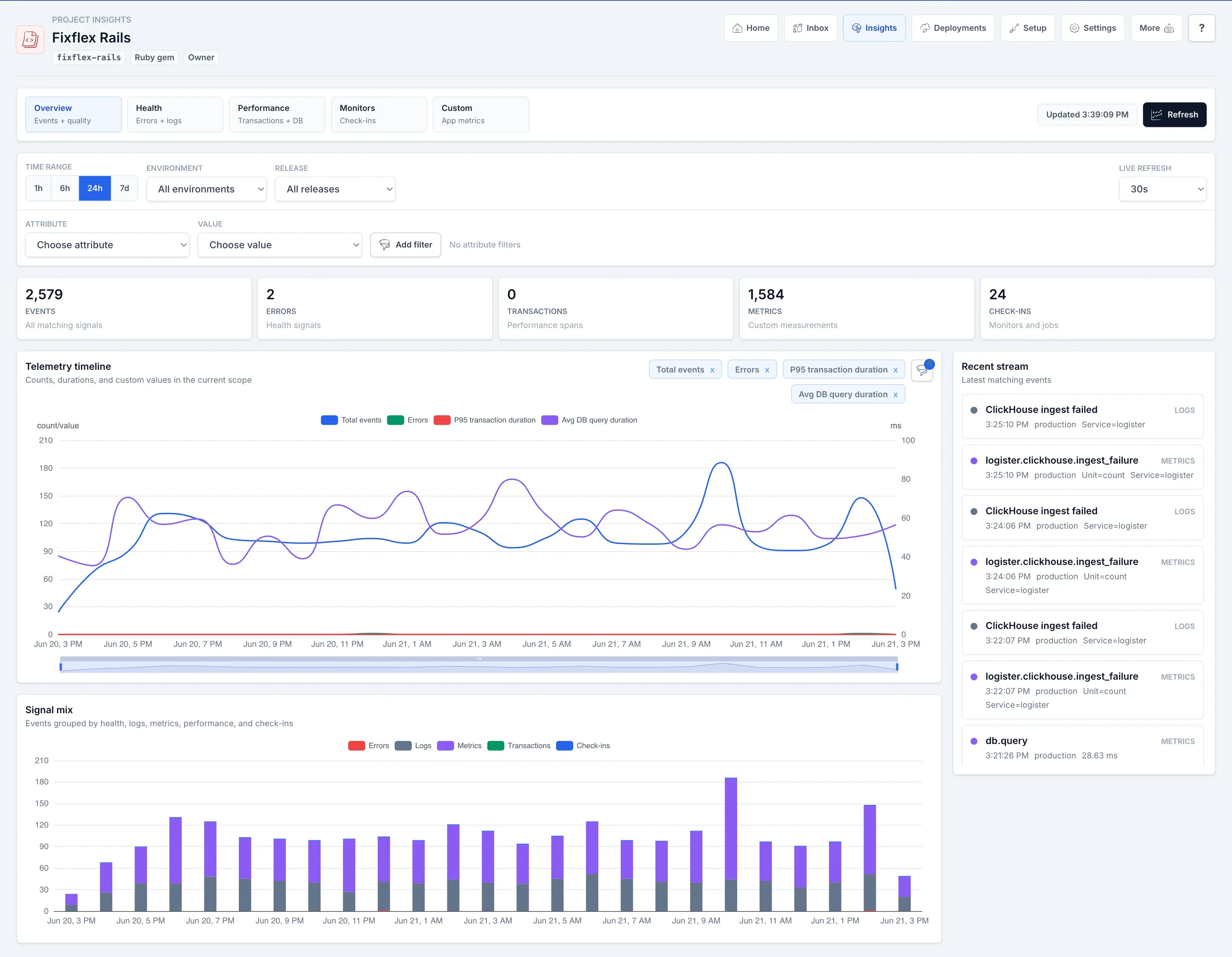The height and width of the screenshot is (957, 1232).
Task: Open logister.clickhouse.ingest_failure event at 3:24:06 PM
Action: point(1082,575)
